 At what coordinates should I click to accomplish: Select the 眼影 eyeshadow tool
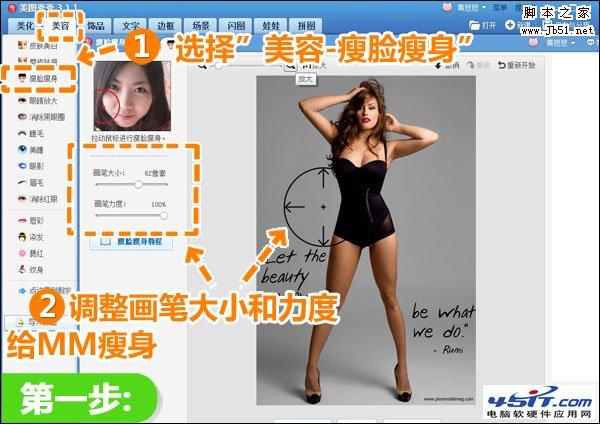[31, 166]
